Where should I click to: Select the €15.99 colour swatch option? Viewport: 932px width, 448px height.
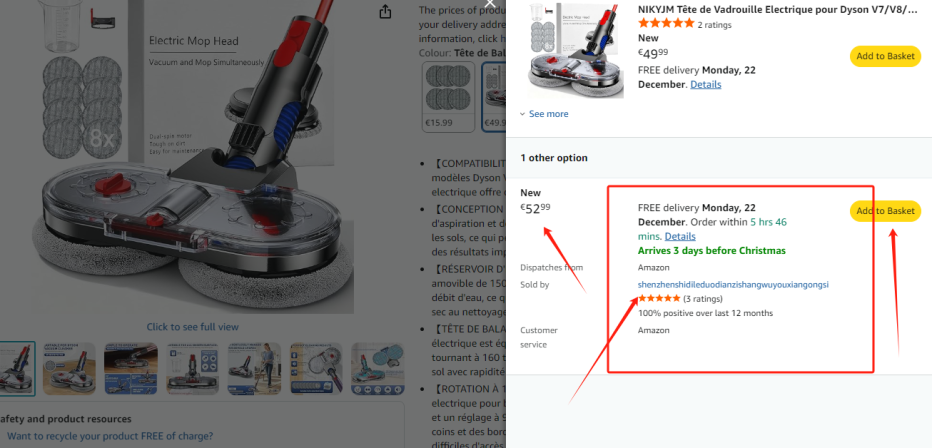(448, 97)
